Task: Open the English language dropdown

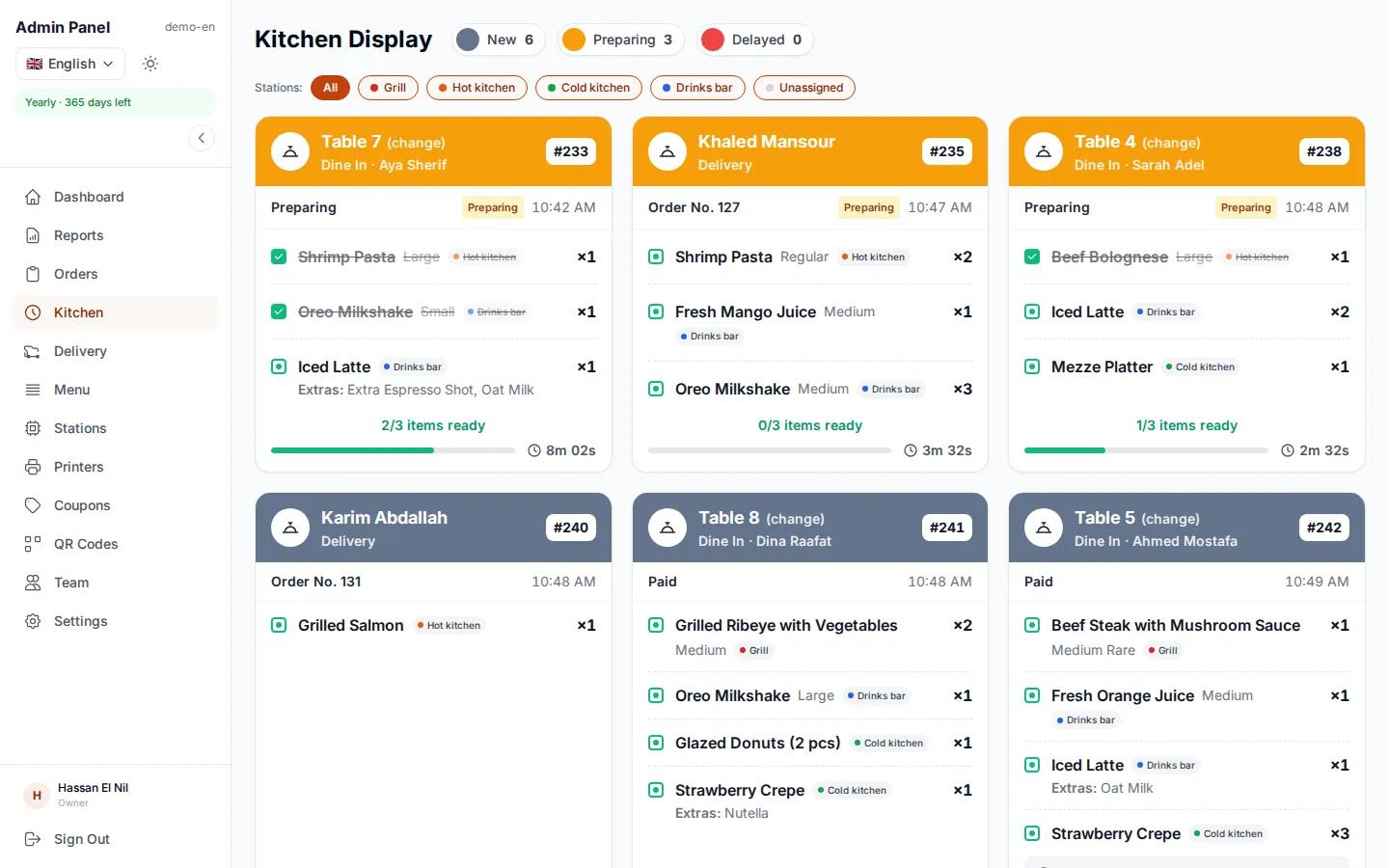Action: [x=70, y=64]
